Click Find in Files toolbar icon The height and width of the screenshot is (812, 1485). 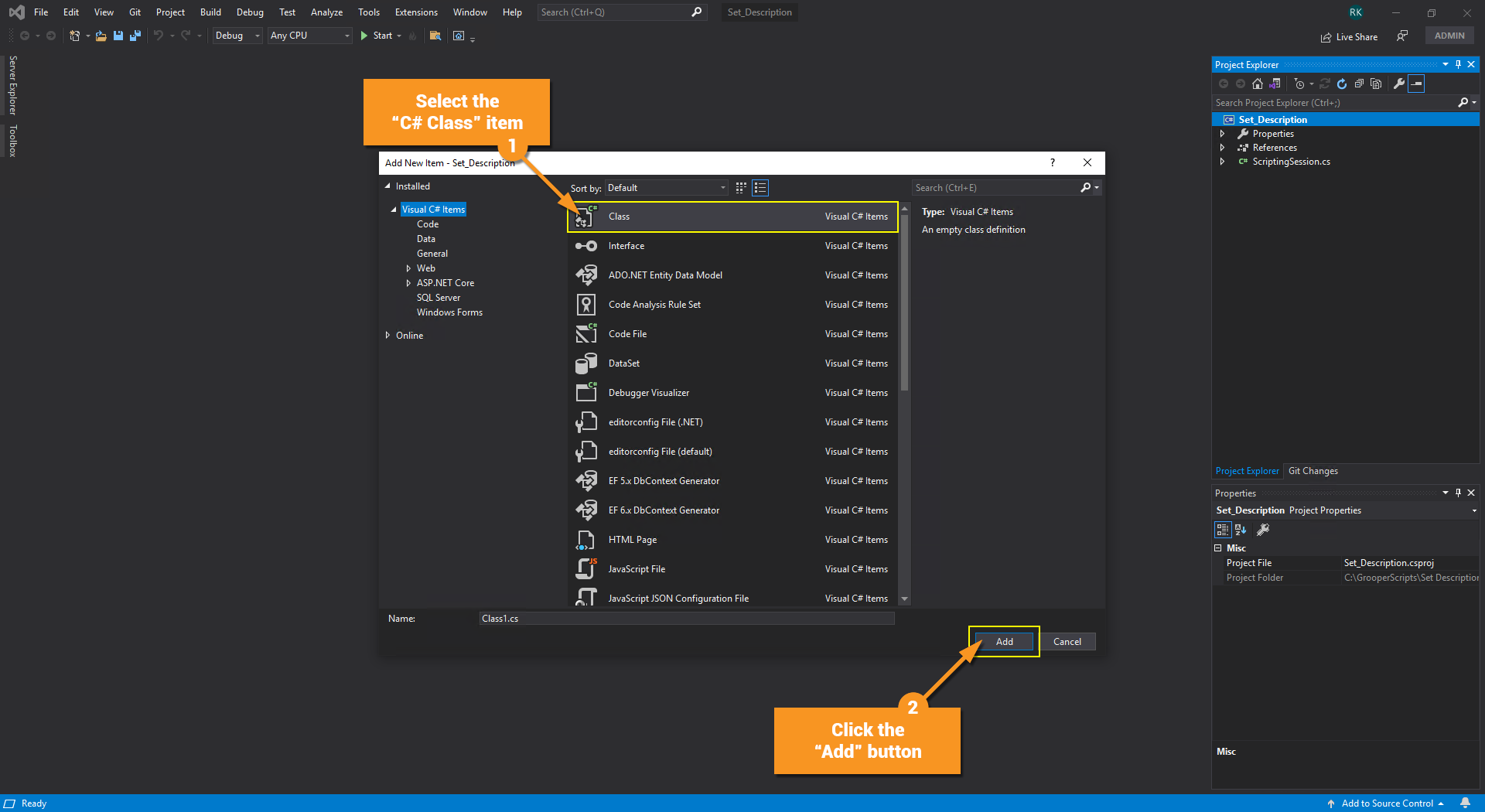(x=435, y=36)
